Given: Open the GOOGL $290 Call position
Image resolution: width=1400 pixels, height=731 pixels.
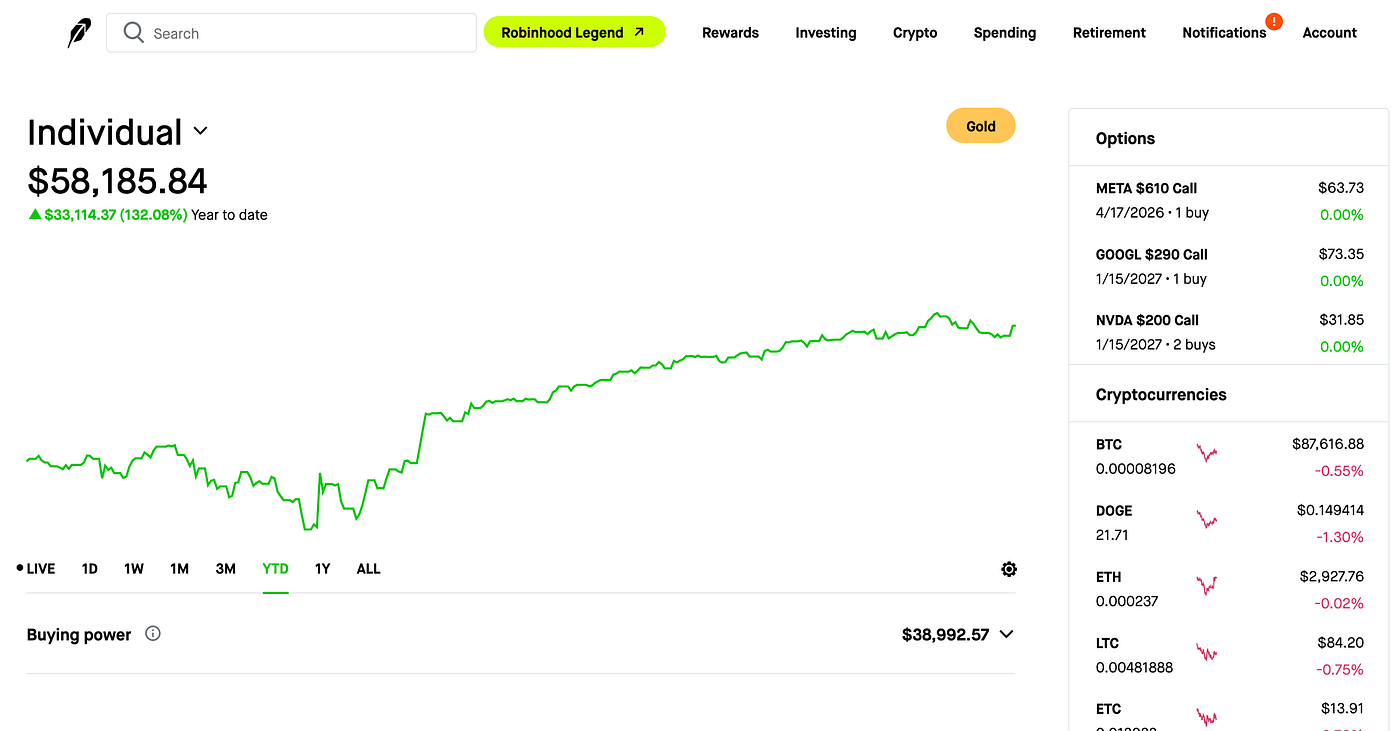Looking at the screenshot, I should [1229, 266].
